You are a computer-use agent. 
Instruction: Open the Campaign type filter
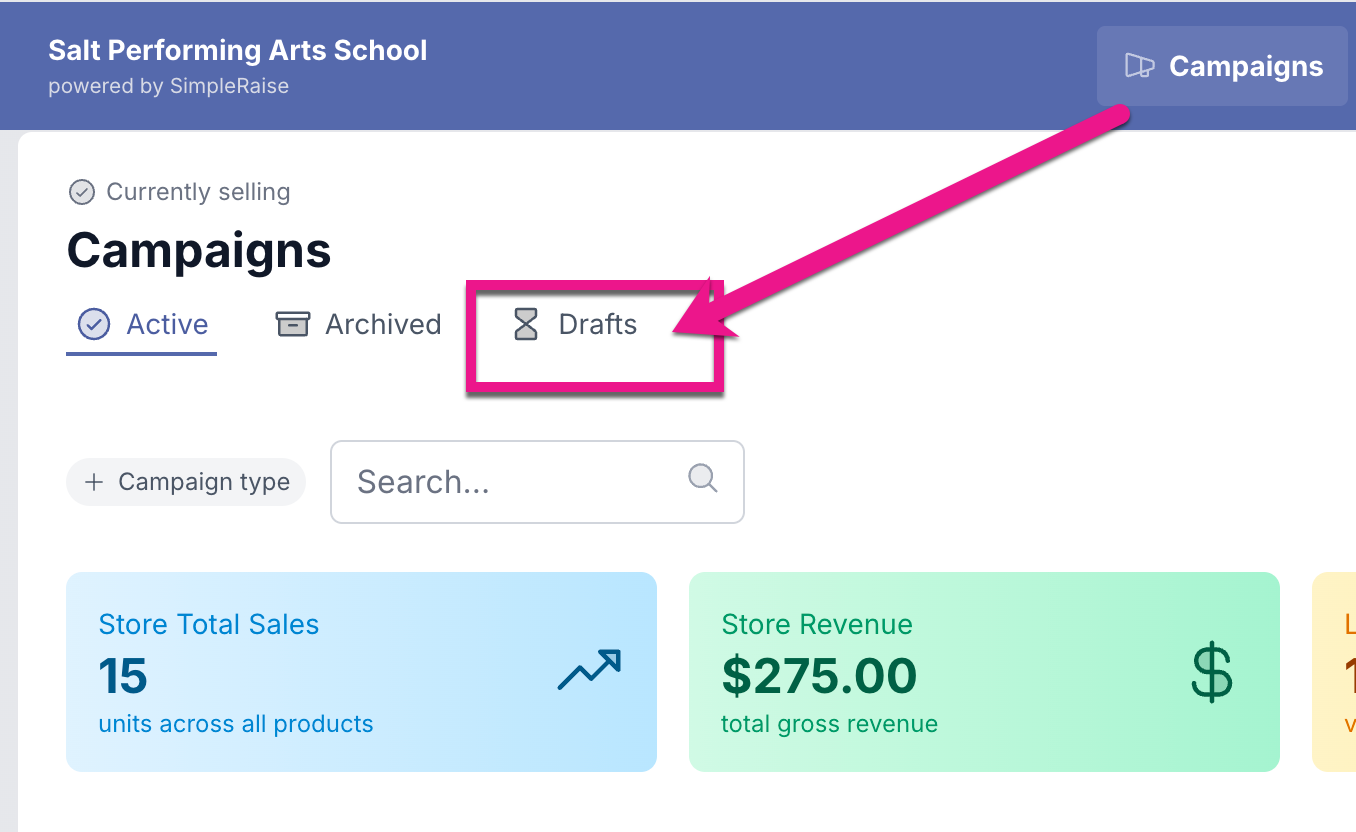[x=186, y=482]
